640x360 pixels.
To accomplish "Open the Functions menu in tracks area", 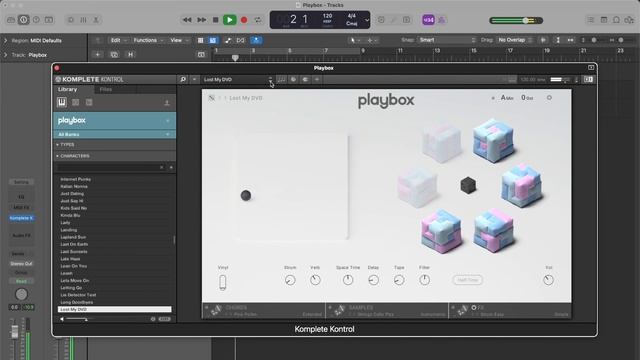I will click(148, 40).
